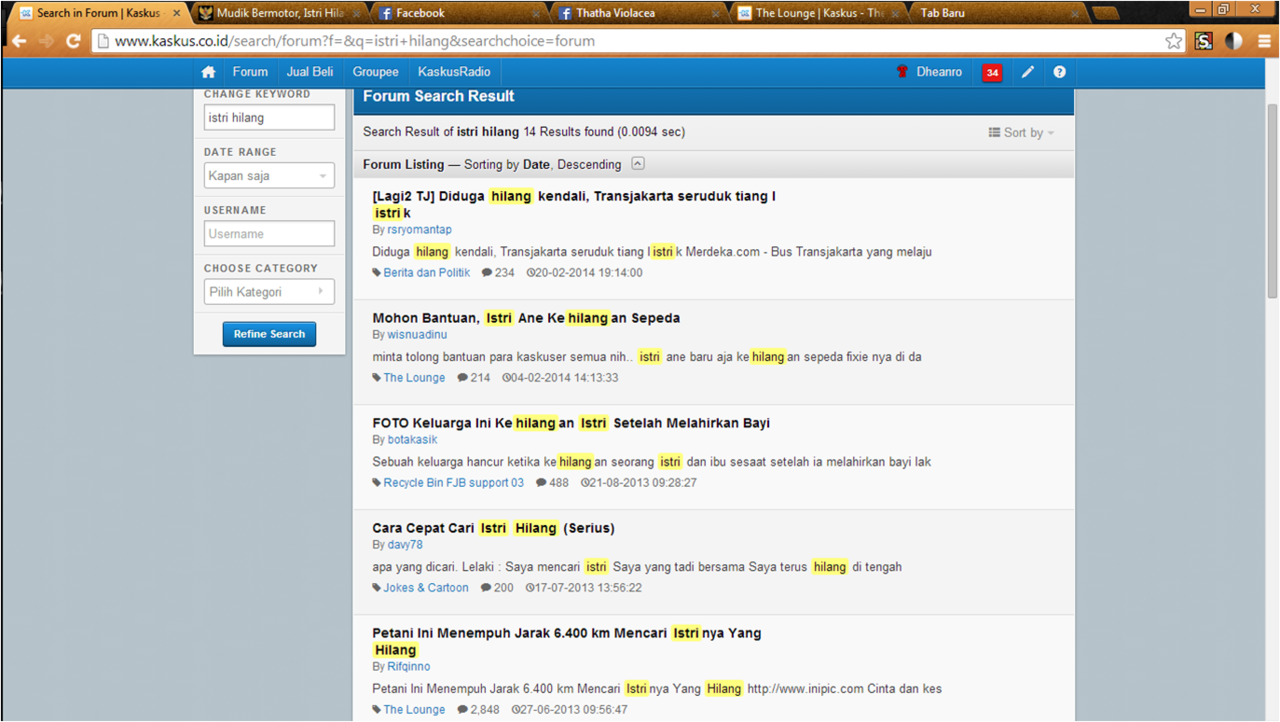Bookmark this page with star icon
This screenshot has width=1280, height=722.
point(1174,41)
